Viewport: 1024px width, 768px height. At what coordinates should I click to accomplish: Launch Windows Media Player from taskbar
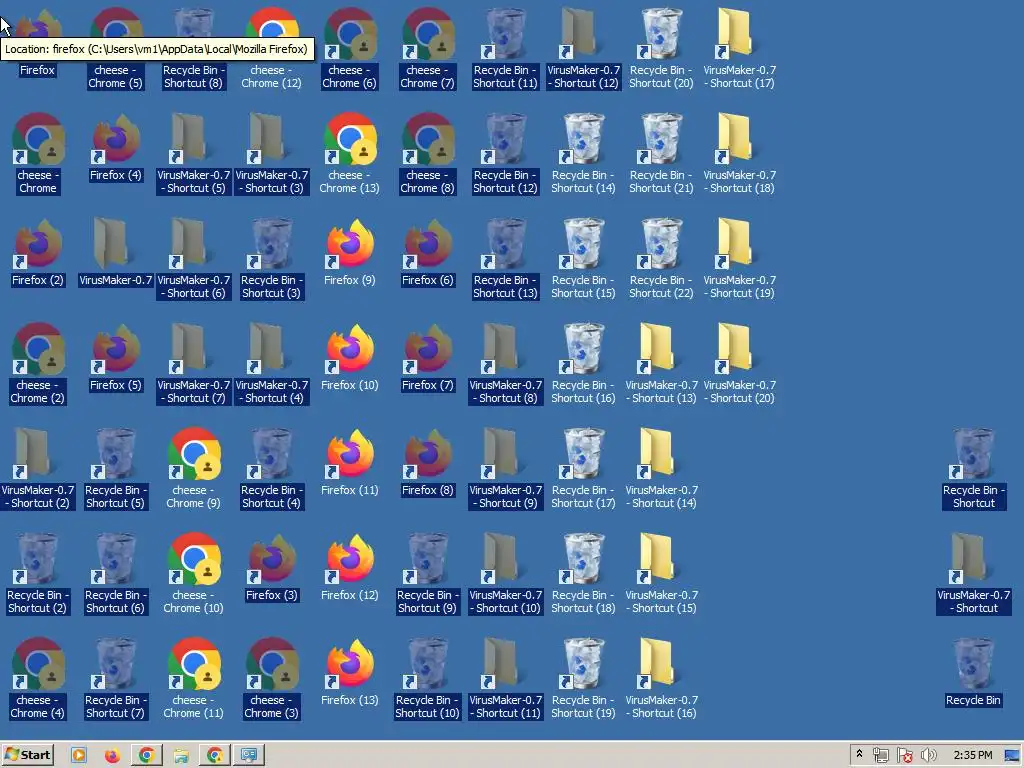coord(78,756)
